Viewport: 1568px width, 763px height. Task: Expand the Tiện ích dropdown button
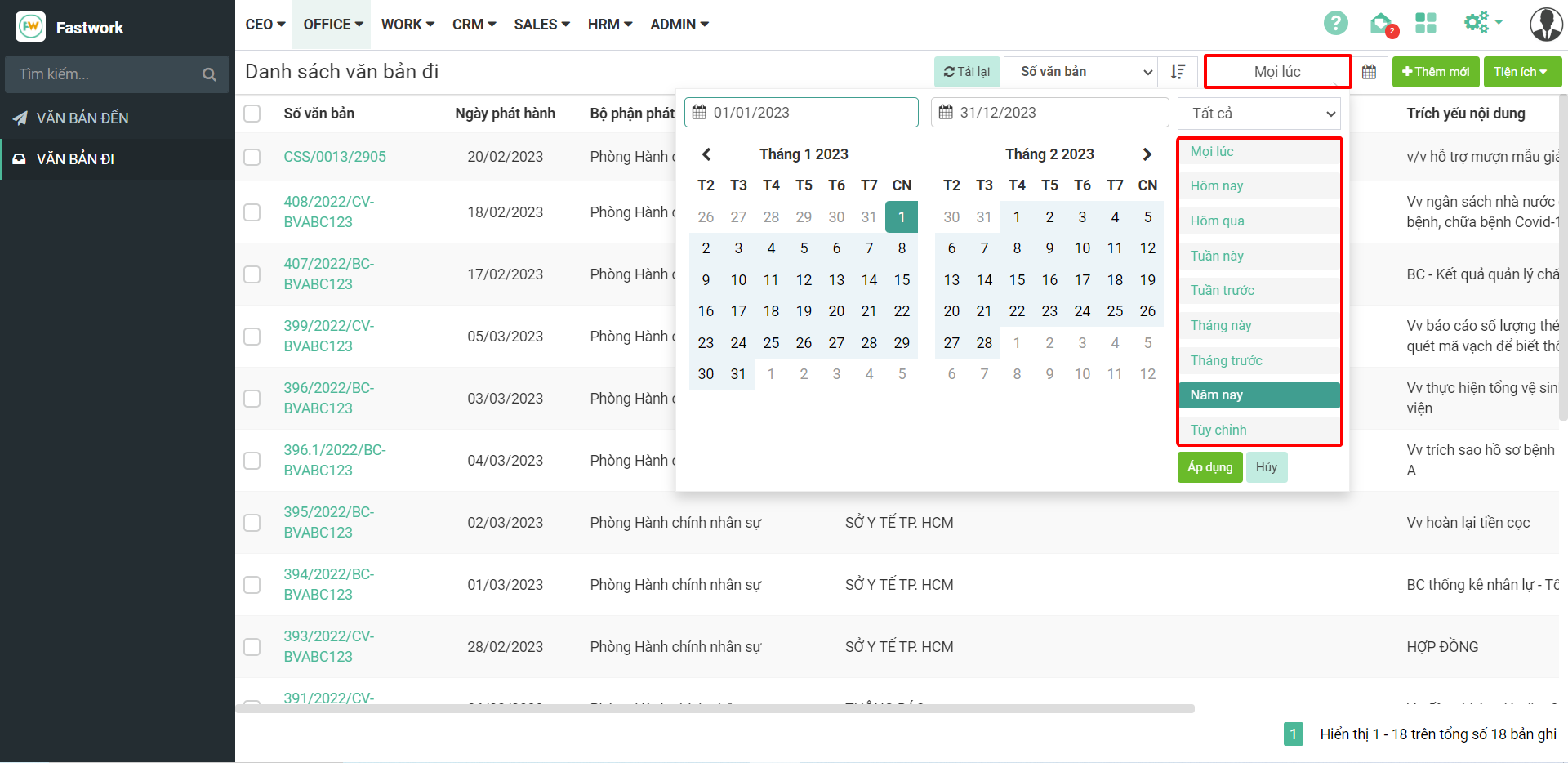click(1521, 72)
